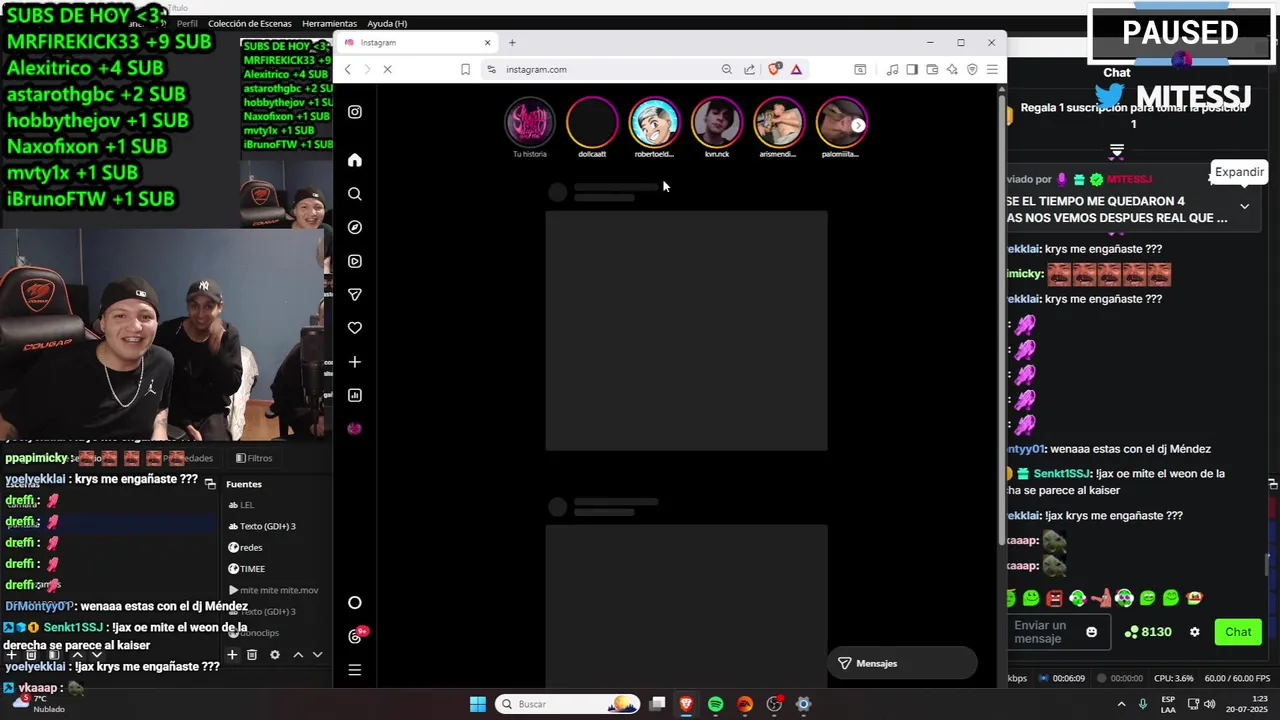Click the Instagram logo at sidebar top

point(354,112)
